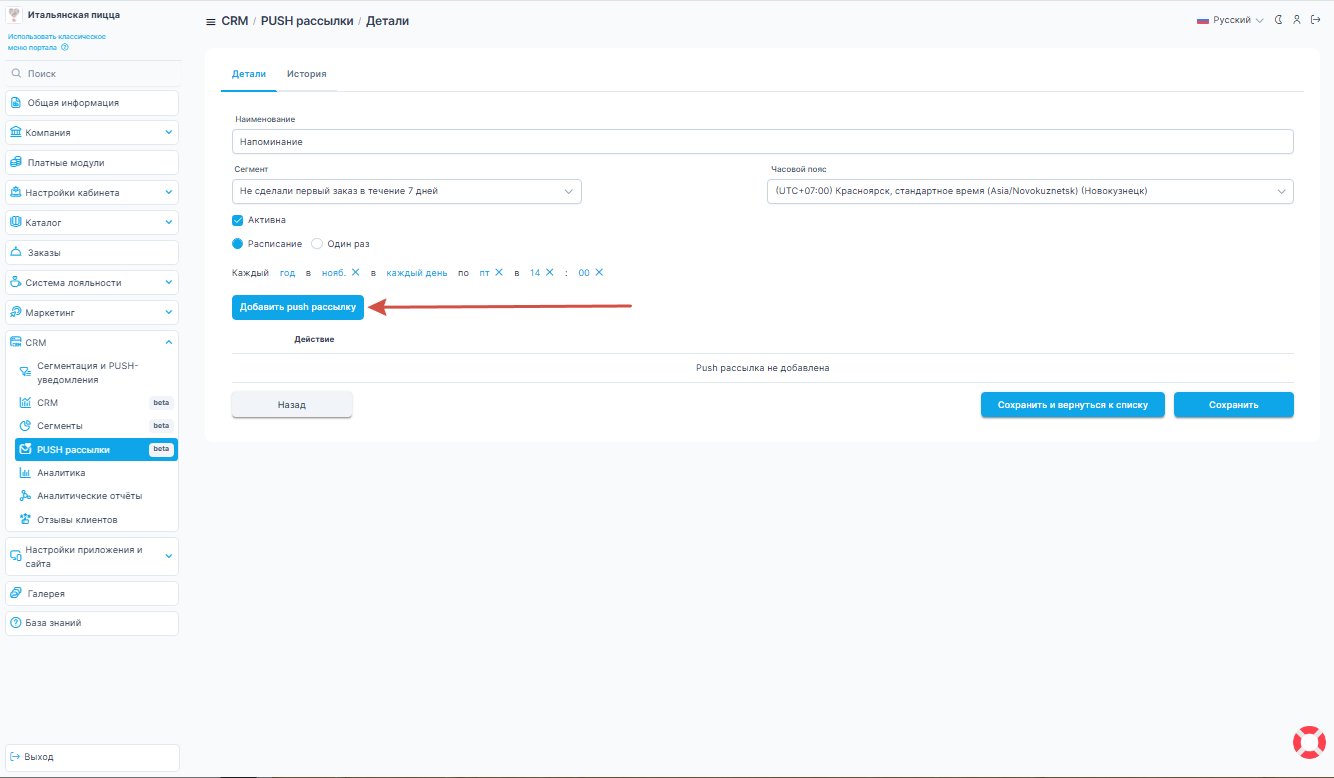Open the CRM beta subsection

tap(96, 403)
